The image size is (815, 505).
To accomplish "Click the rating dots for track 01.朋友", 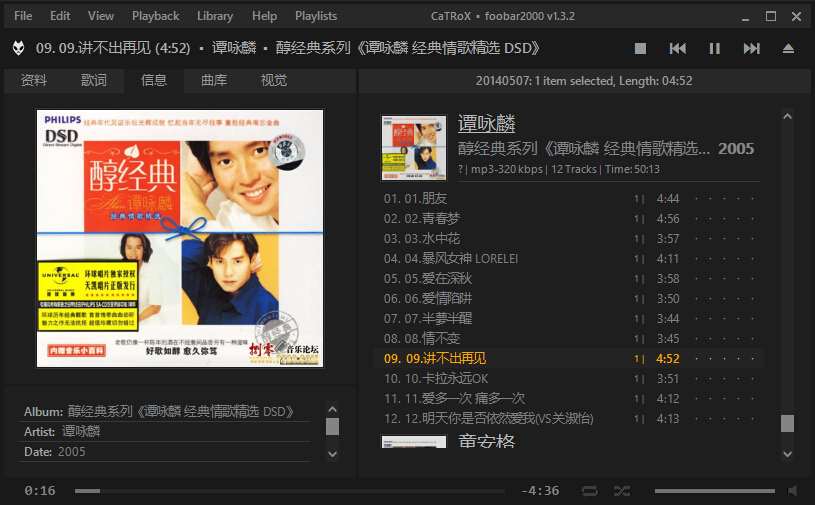I will pyautogui.click(x=724, y=199).
